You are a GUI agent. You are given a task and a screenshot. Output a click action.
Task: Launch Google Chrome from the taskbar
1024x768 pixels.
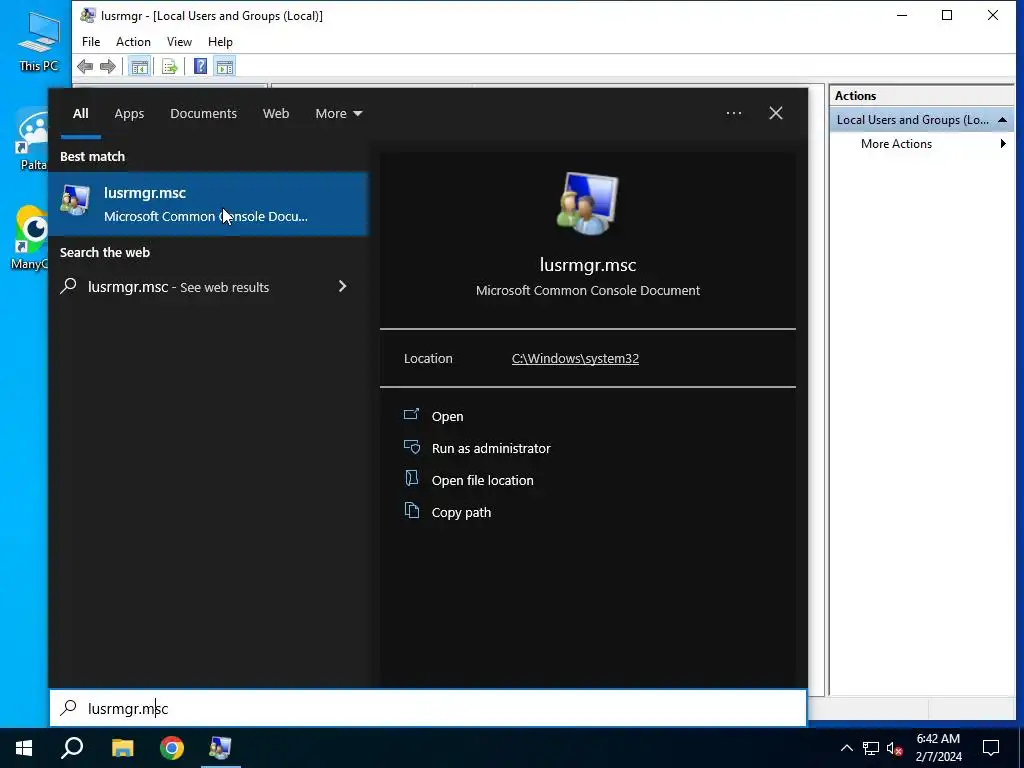[172, 748]
